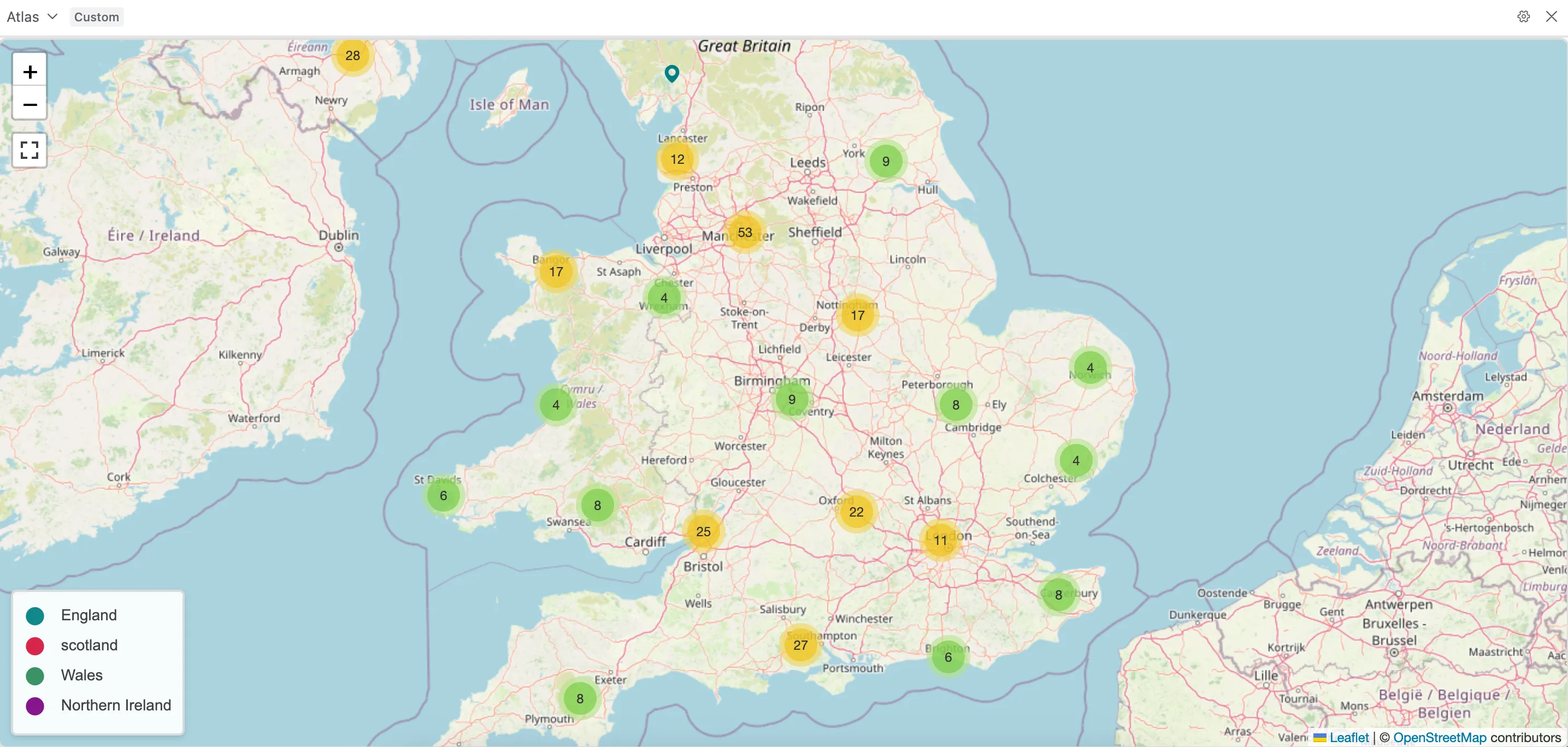This screenshot has width=1568, height=747.
Task: Open the OpenStreetMap attribution link
Action: pos(1439,737)
